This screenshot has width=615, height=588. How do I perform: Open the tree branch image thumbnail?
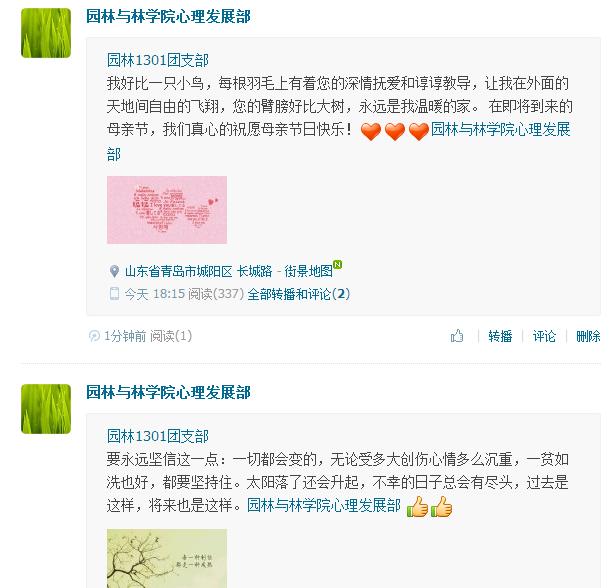point(167,558)
